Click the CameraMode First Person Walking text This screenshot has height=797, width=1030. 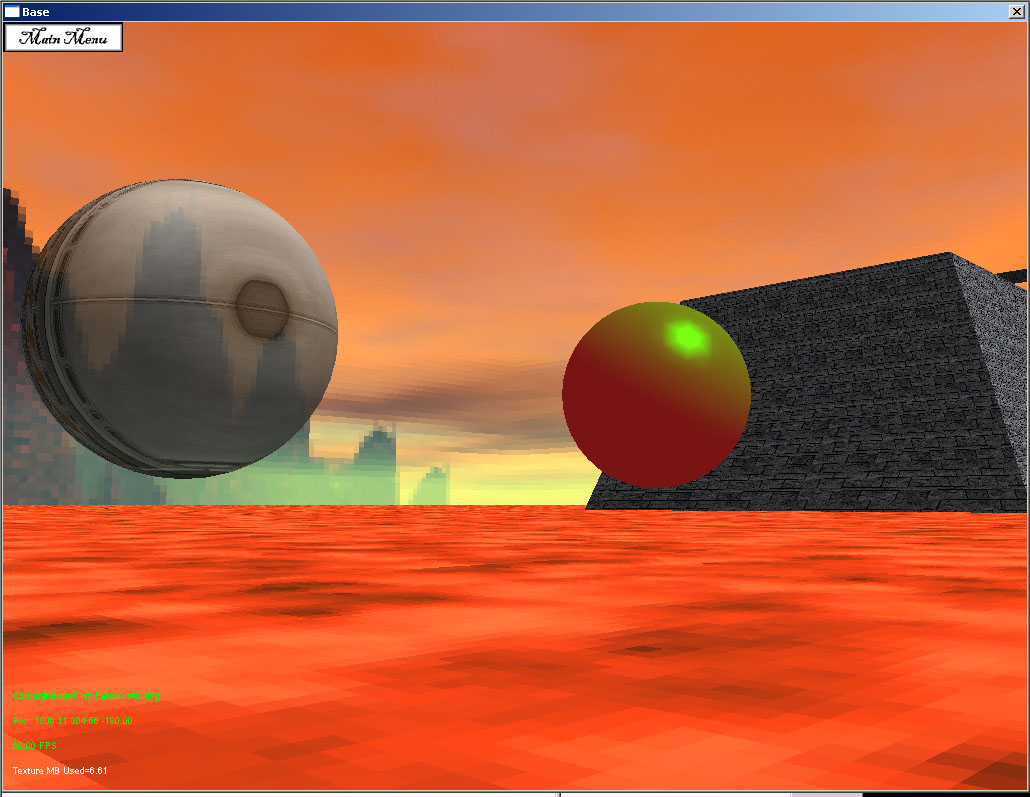[87, 695]
